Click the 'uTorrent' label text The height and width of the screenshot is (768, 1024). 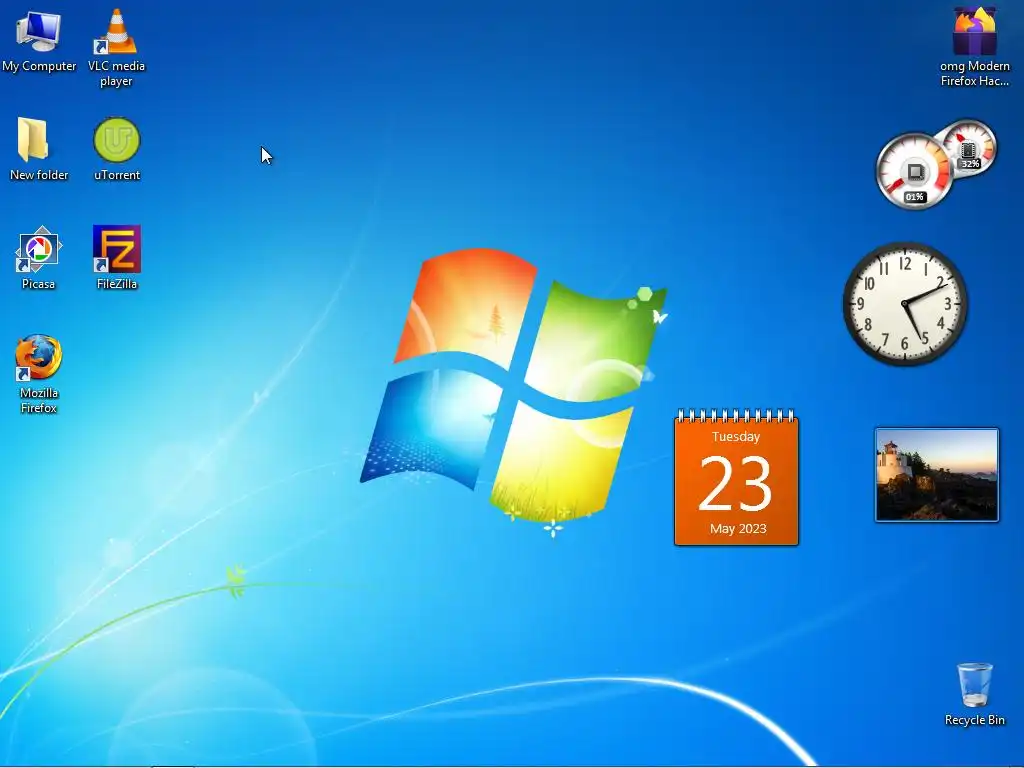[x=117, y=175]
